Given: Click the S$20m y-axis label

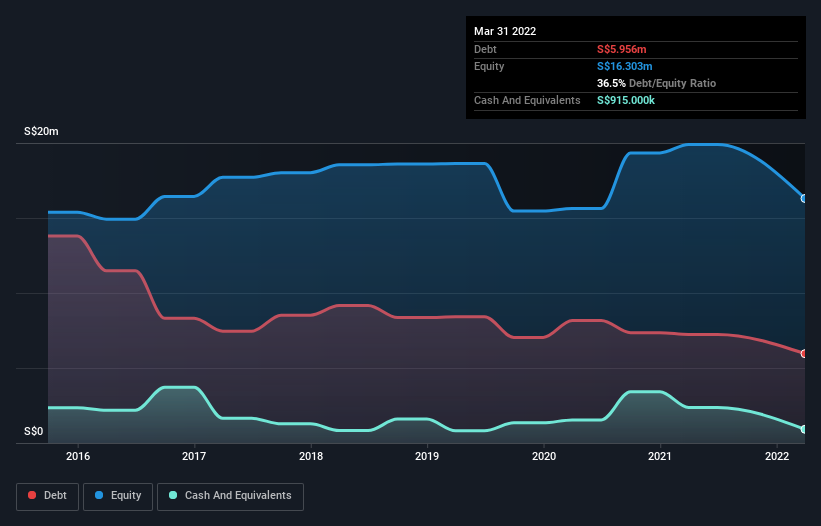Looking at the screenshot, I should point(41,131).
